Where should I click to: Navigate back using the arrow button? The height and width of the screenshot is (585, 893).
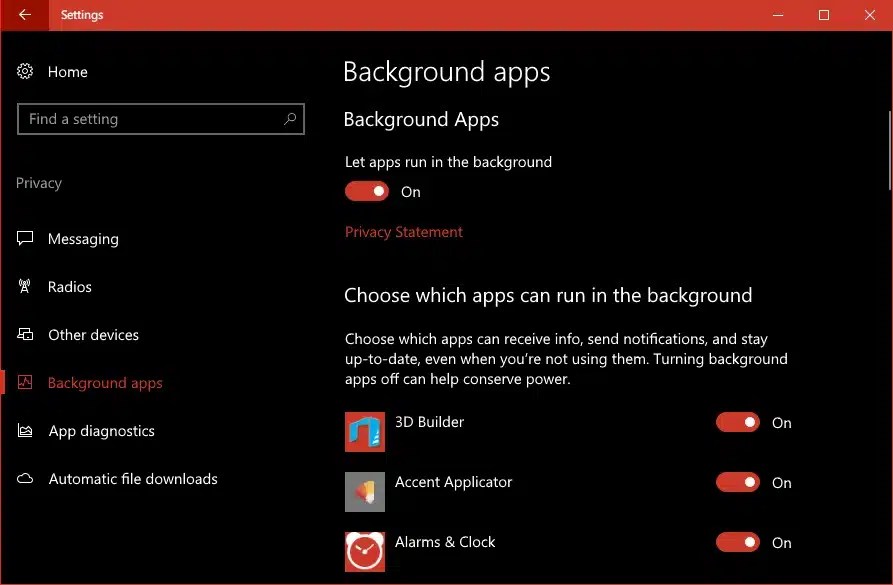point(22,14)
